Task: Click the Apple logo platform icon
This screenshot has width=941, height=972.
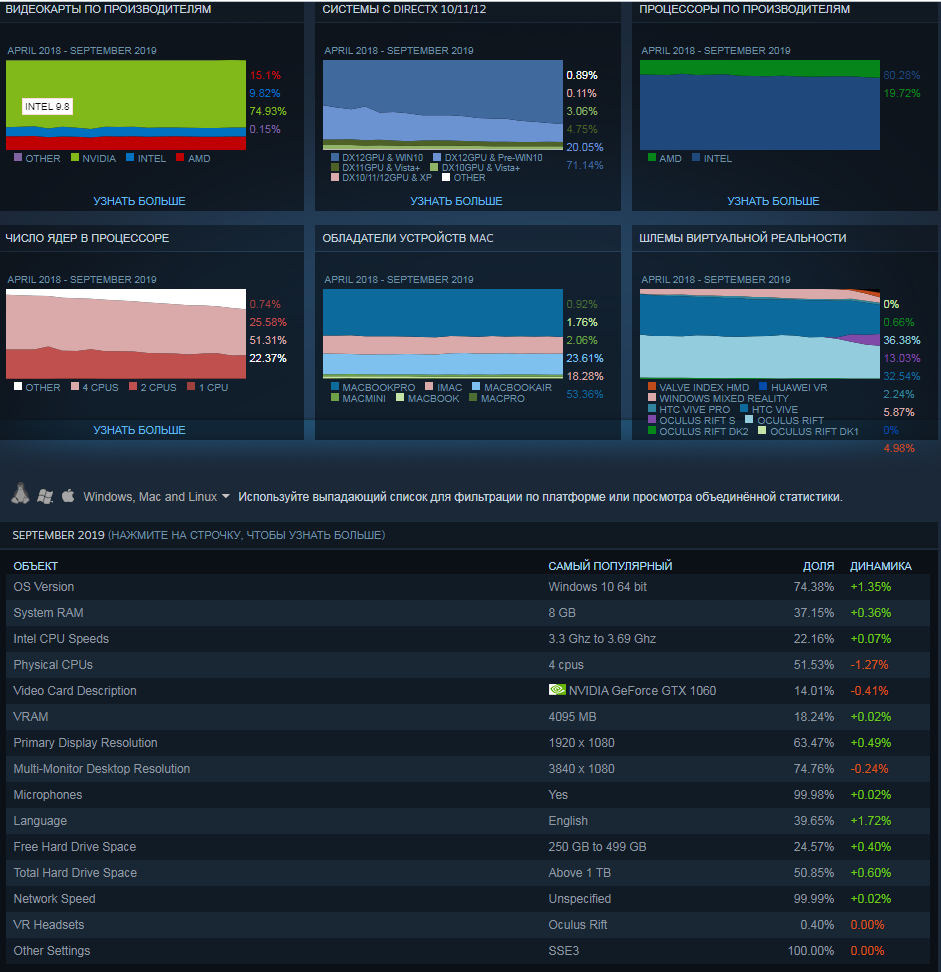Action: [68, 495]
